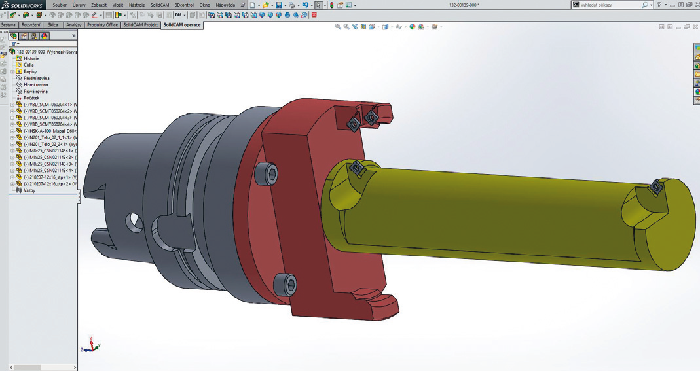
Task: Click the Open file folder icon
Action: [x=266, y=5]
